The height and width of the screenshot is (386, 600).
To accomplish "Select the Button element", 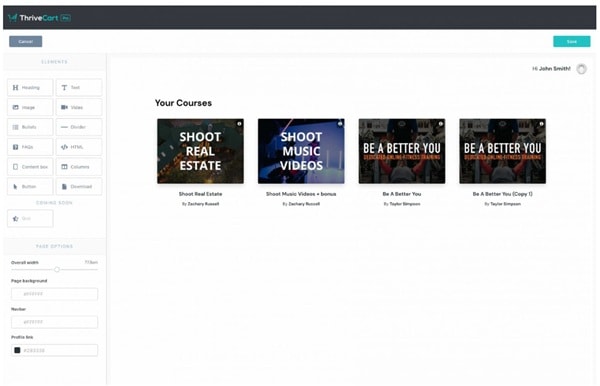I will [30, 187].
